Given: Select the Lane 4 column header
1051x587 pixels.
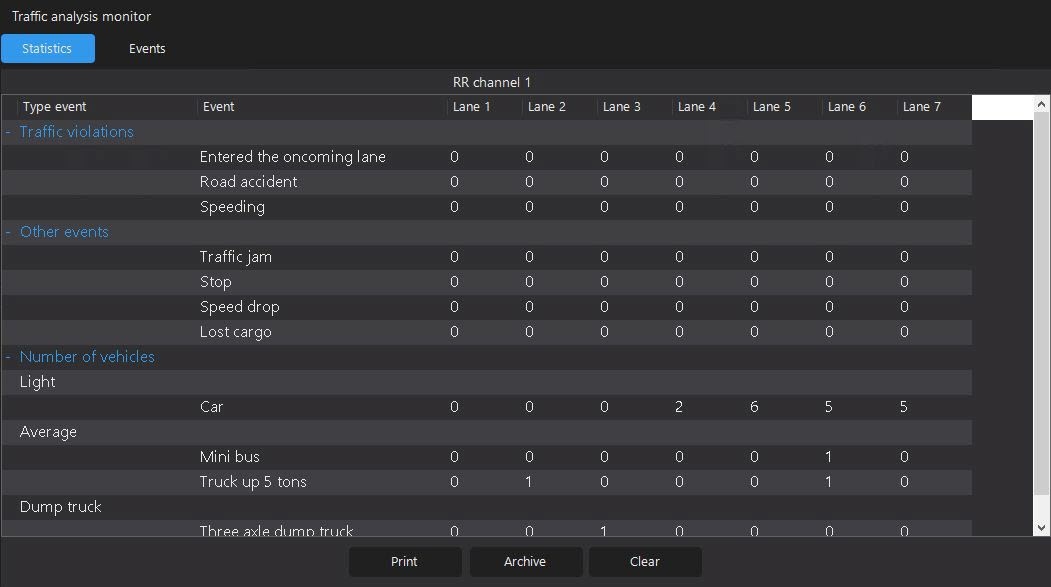Looking at the screenshot, I should (x=697, y=107).
